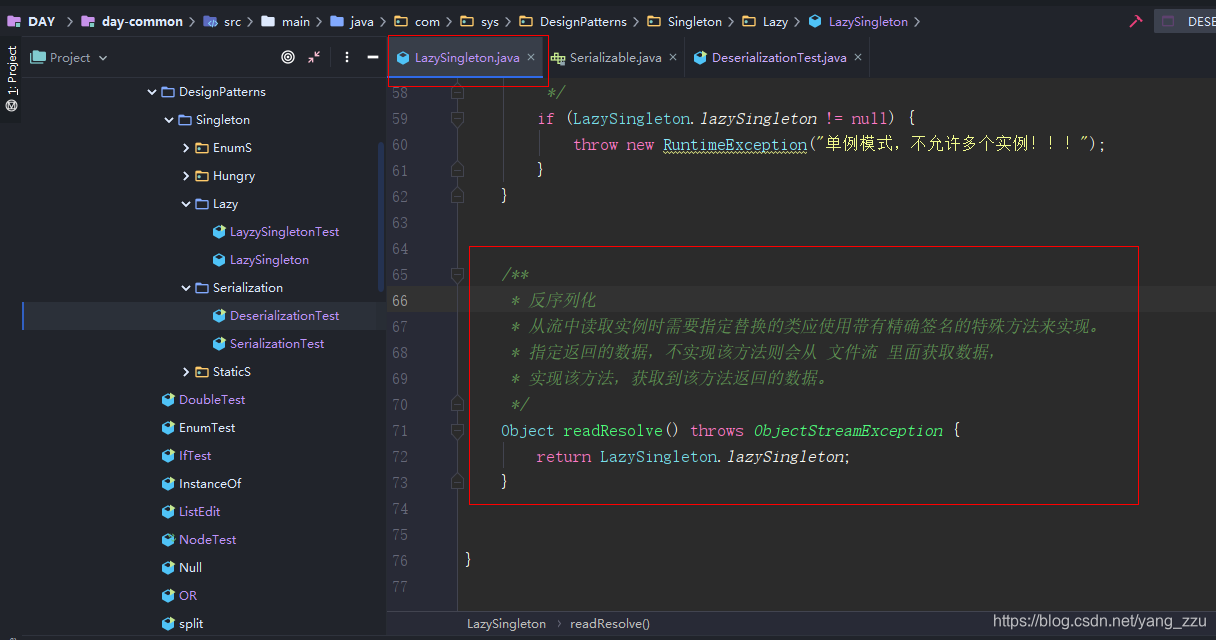Hide the Project tool window
Image resolution: width=1216 pixels, height=640 pixels.
(x=371, y=57)
